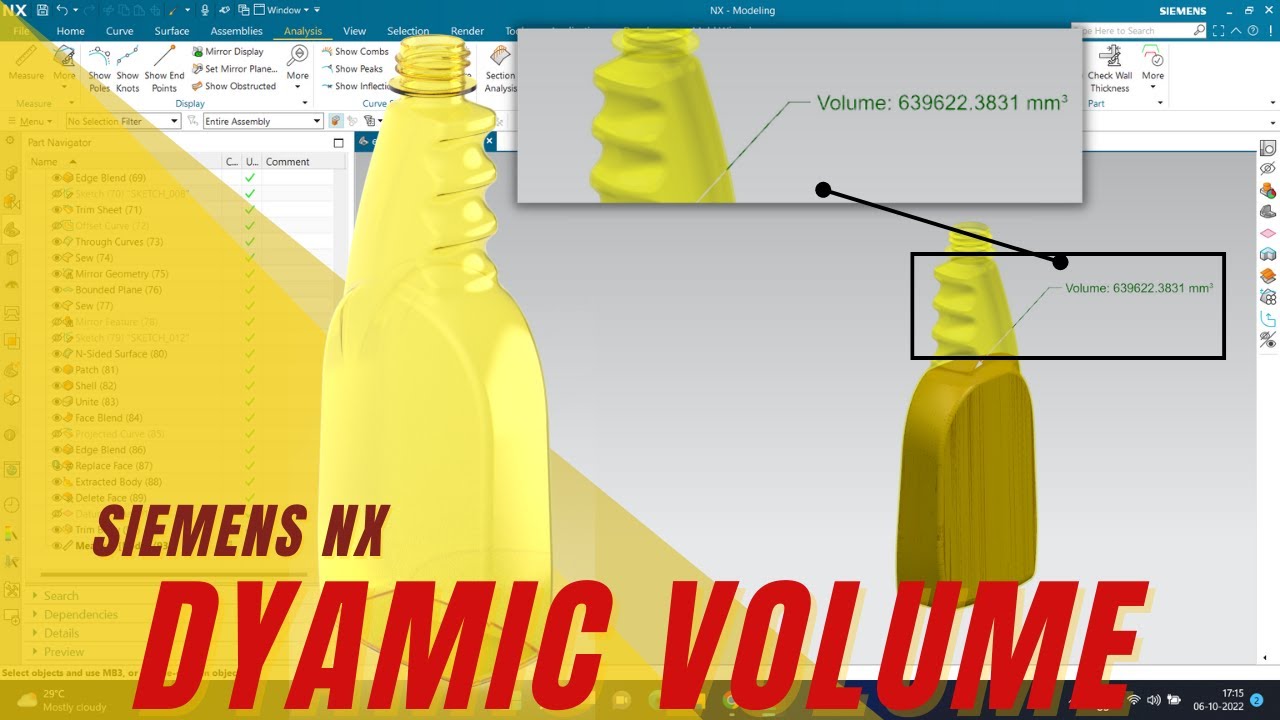Screen dimensions: 1280x720
Task: Click the Show Combs command
Action: [x=355, y=52]
